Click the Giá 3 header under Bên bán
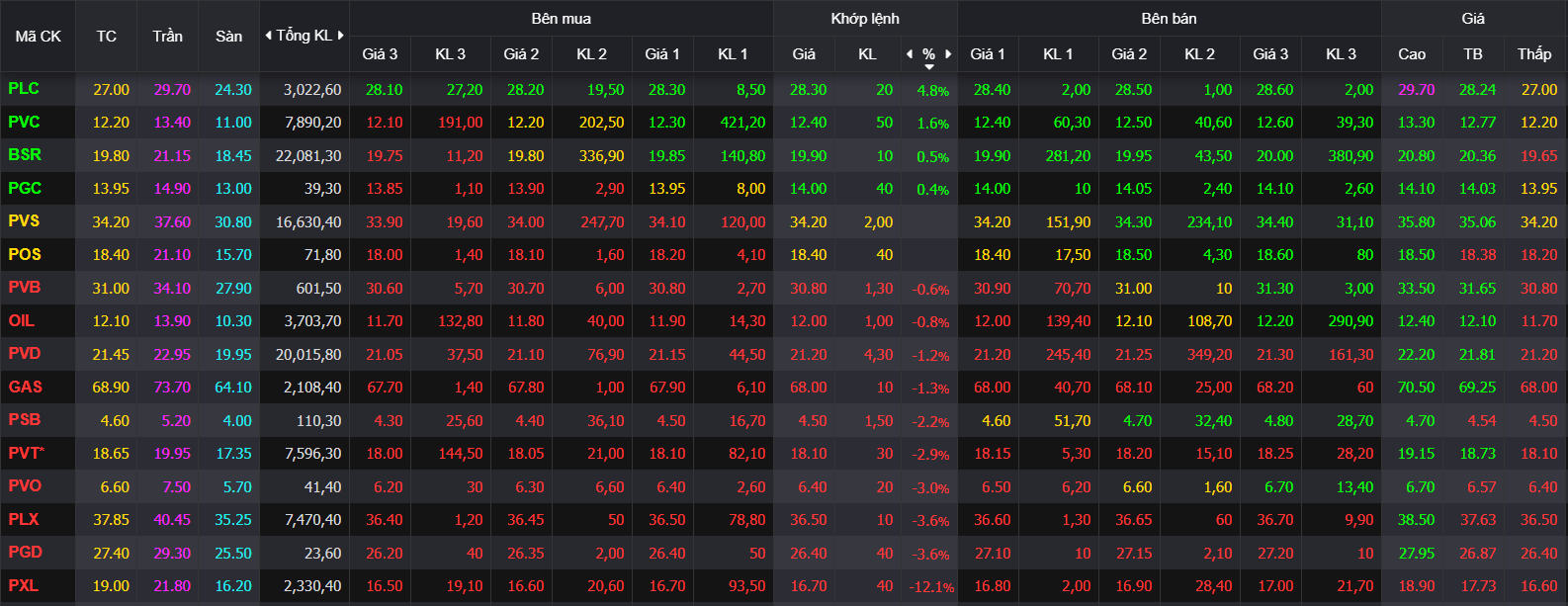Image resolution: width=1568 pixels, height=606 pixels. click(1270, 54)
